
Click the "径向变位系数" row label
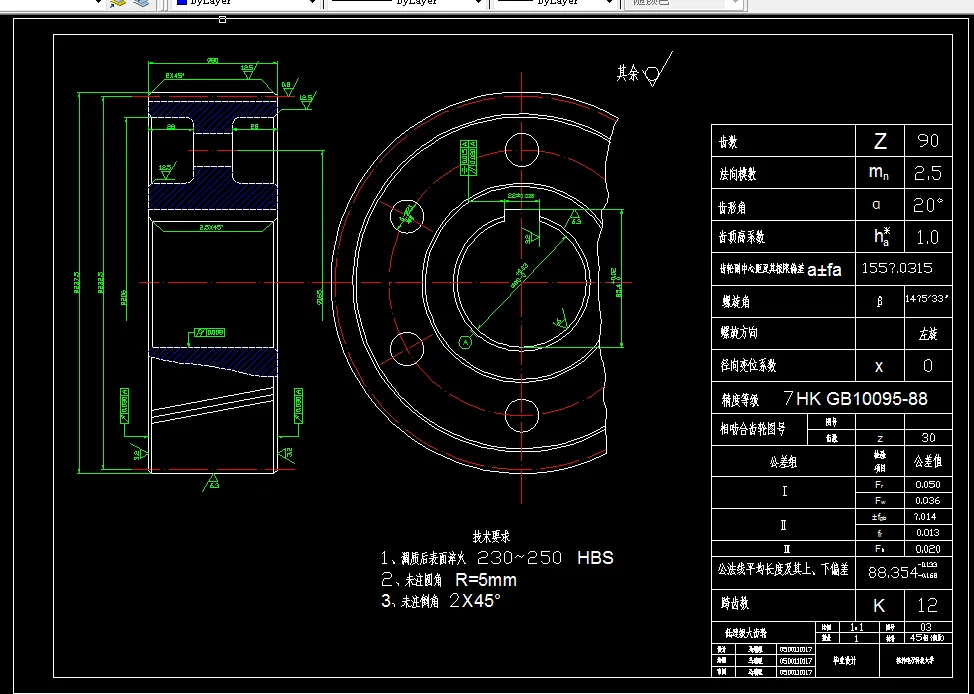[748, 366]
